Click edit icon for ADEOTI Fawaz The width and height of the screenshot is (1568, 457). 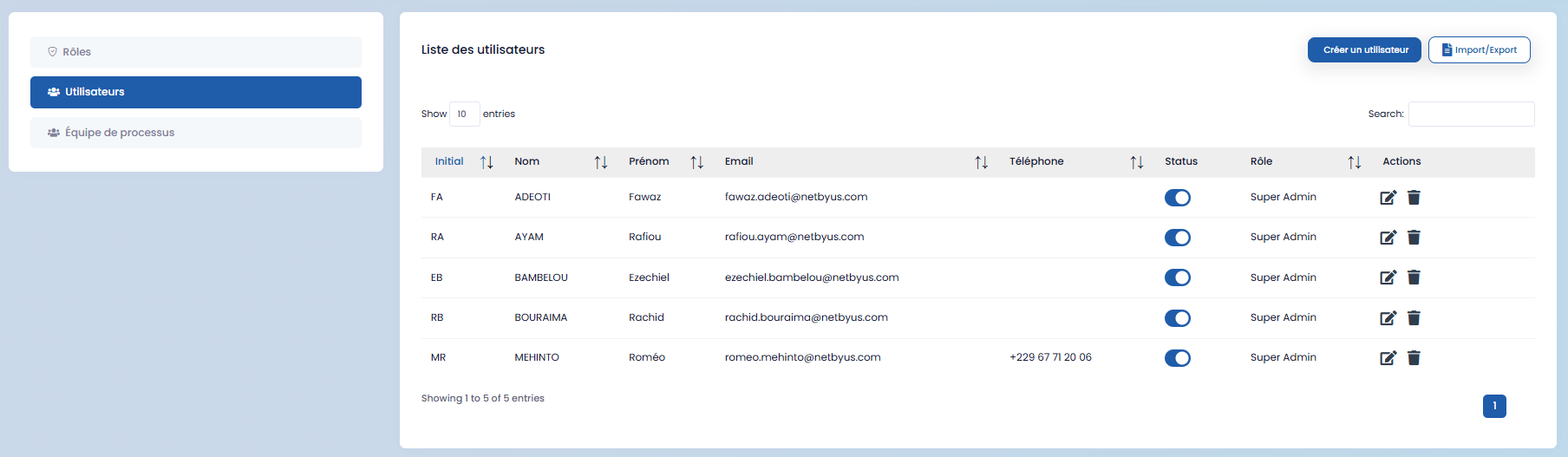[x=1388, y=198]
